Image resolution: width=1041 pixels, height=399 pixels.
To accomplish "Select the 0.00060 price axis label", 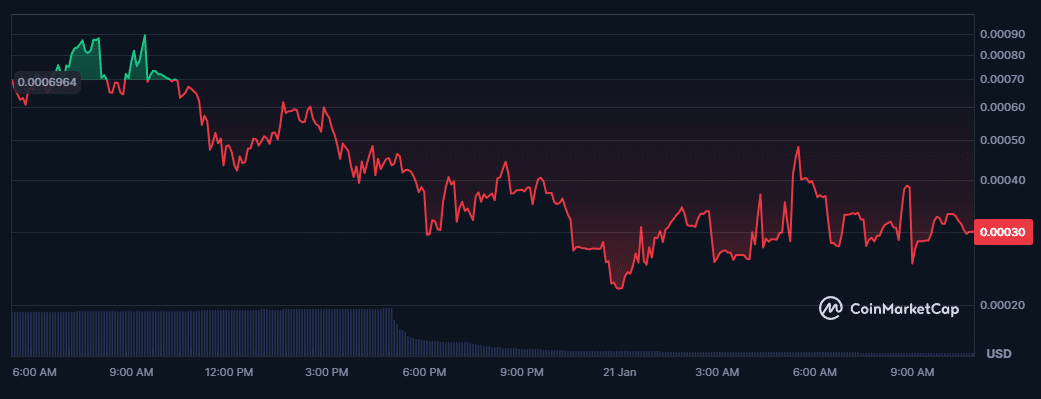I will pyautogui.click(x=1003, y=108).
